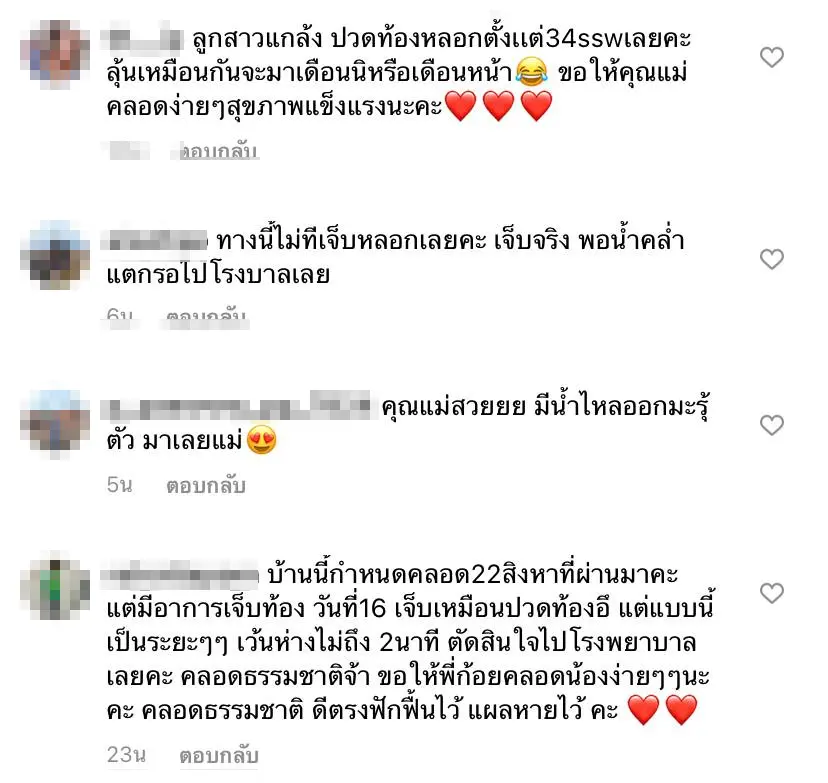Open avatar of the ลูกสาวแกล้ง commenter
This screenshot has height=783, width=828.
point(55,54)
